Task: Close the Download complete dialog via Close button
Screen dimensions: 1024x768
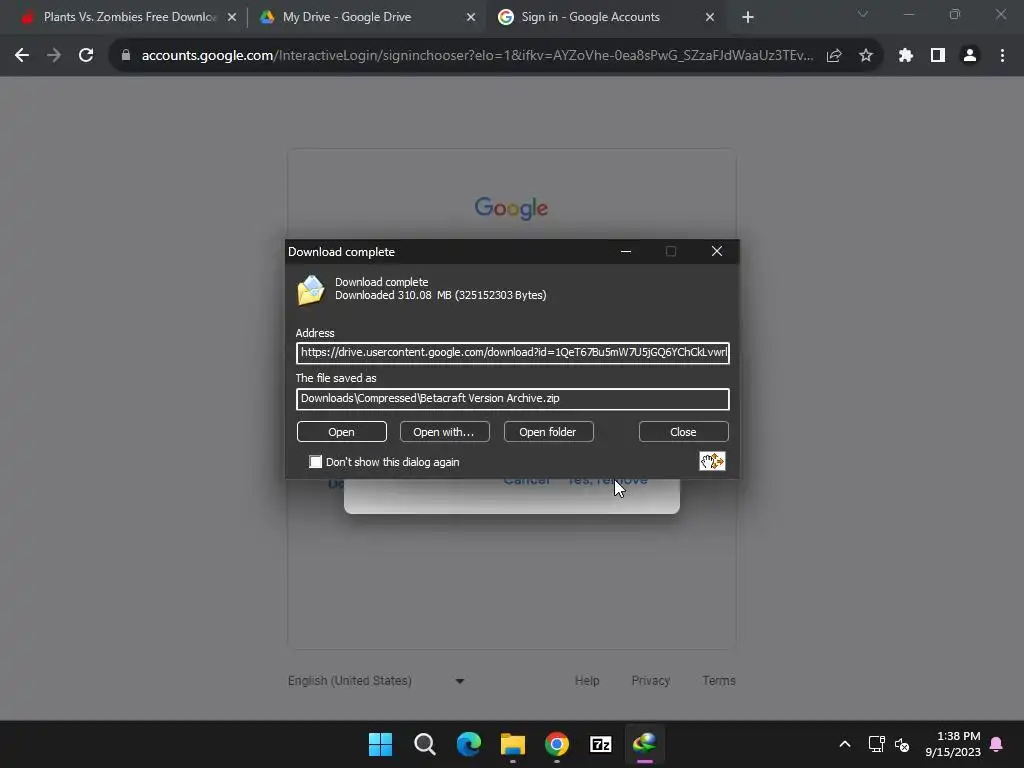Action: pos(683,432)
